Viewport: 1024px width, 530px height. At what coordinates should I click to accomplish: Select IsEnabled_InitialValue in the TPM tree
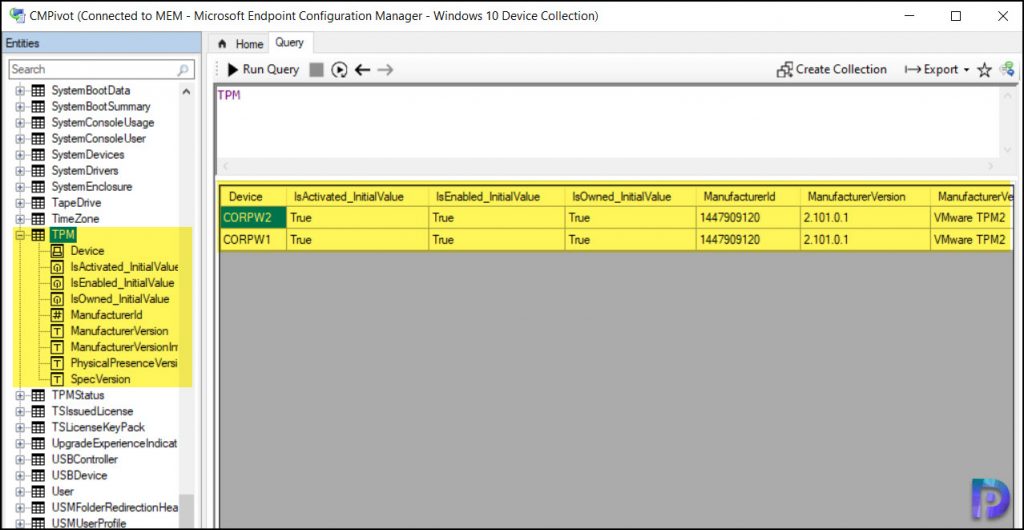point(122,283)
